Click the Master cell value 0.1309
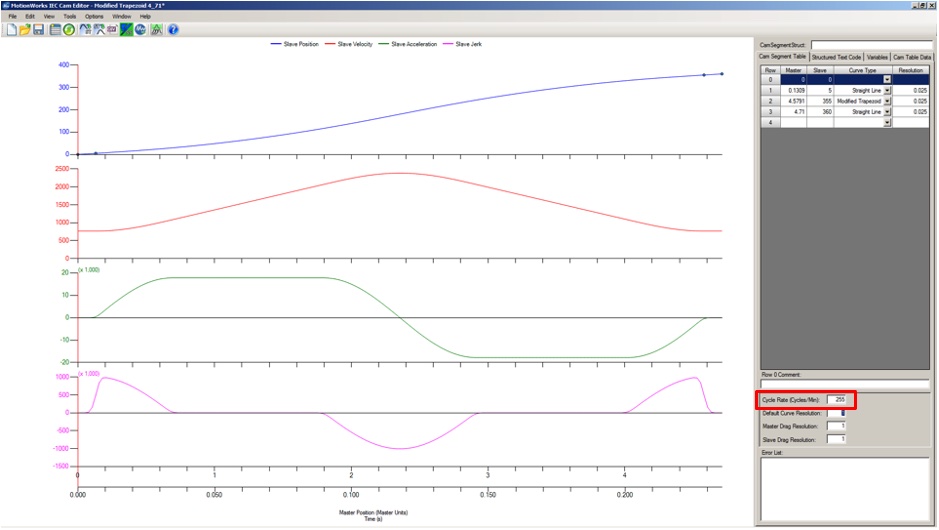Image resolution: width=939 pixels, height=530 pixels. pos(793,90)
